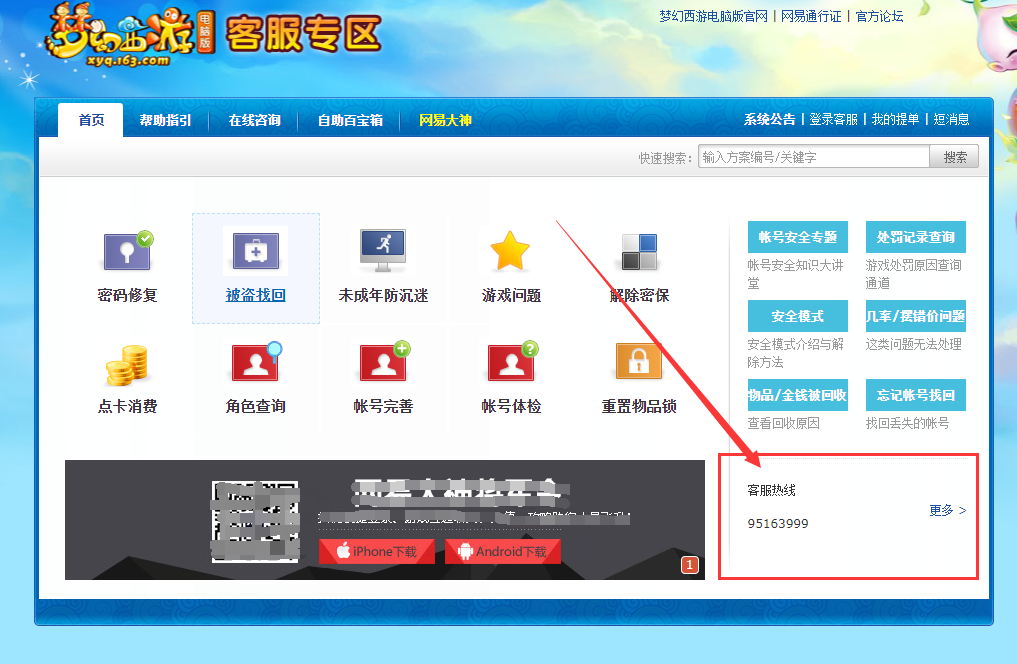Viewport: 1017px width, 664px height.
Task: Click the 帐号体检 question-badge icon
Action: (512, 361)
